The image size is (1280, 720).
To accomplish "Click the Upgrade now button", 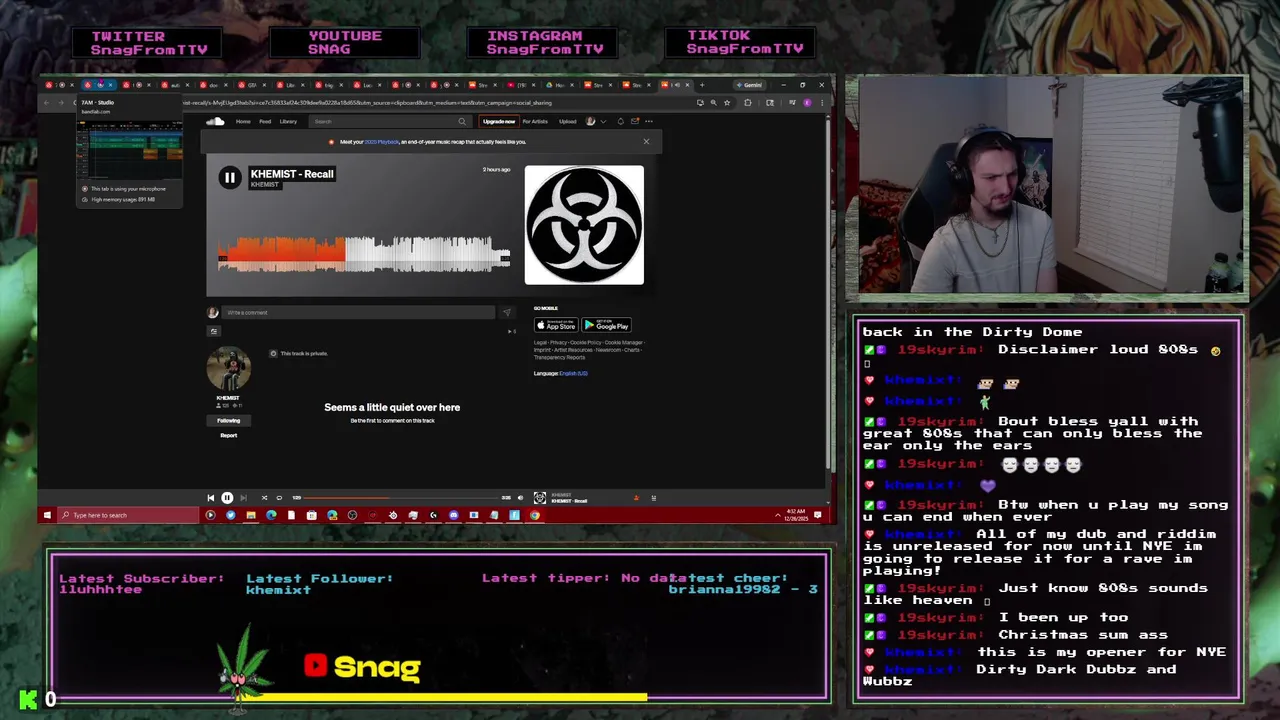I will (499, 121).
